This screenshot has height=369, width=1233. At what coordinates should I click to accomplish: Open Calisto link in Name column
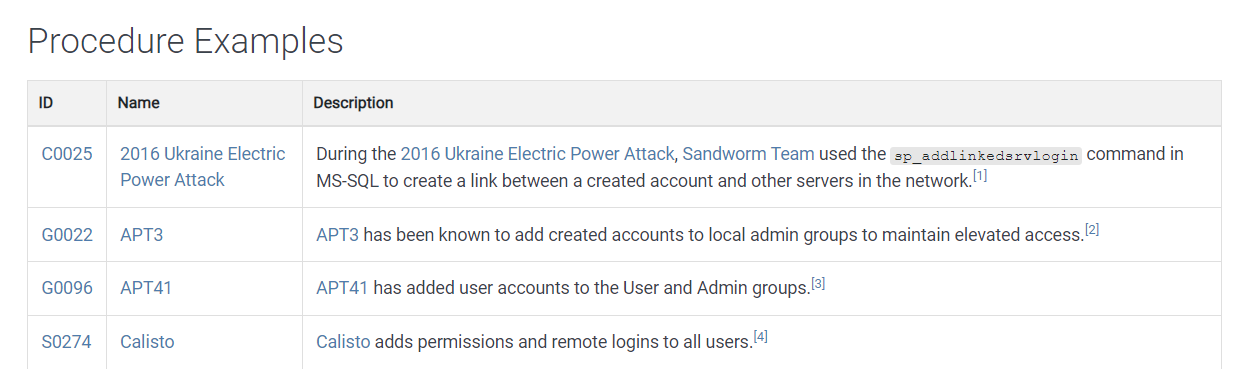point(147,342)
